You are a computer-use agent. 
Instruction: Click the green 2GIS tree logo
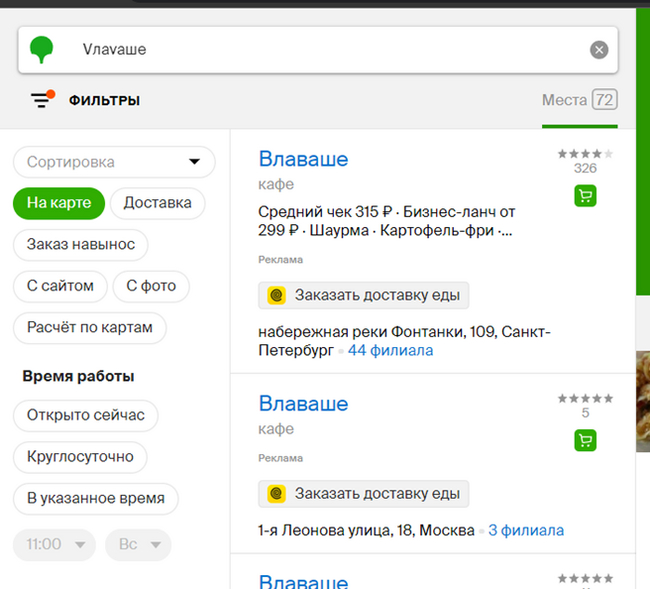[x=41, y=49]
